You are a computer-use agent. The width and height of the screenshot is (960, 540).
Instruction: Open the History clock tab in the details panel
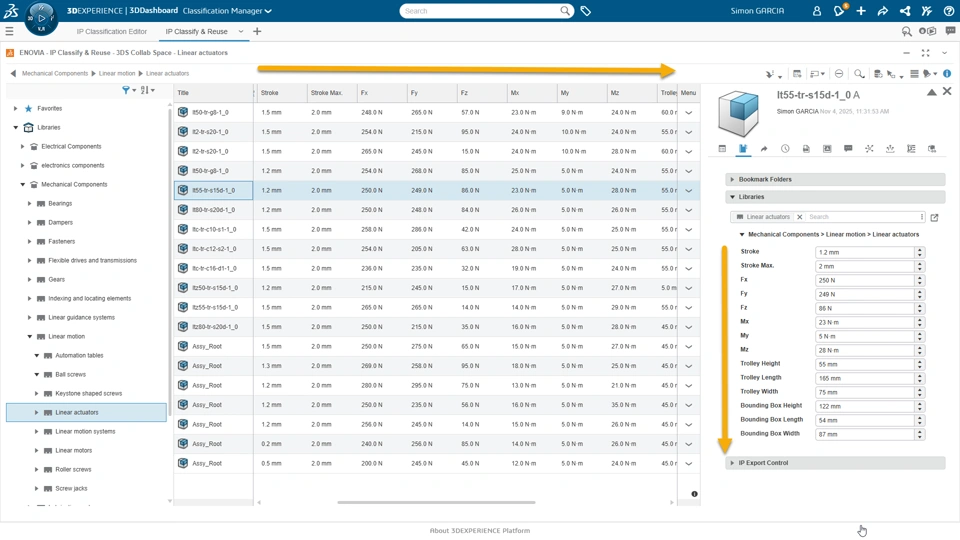[785, 149]
